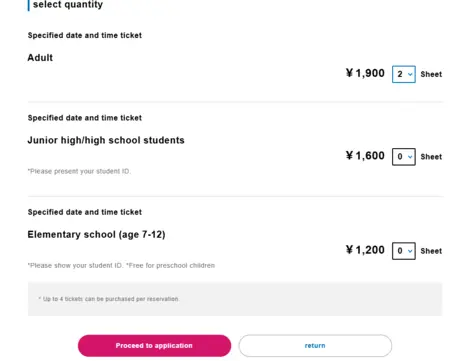Click the 'Please present your student ID' note

[79, 171]
